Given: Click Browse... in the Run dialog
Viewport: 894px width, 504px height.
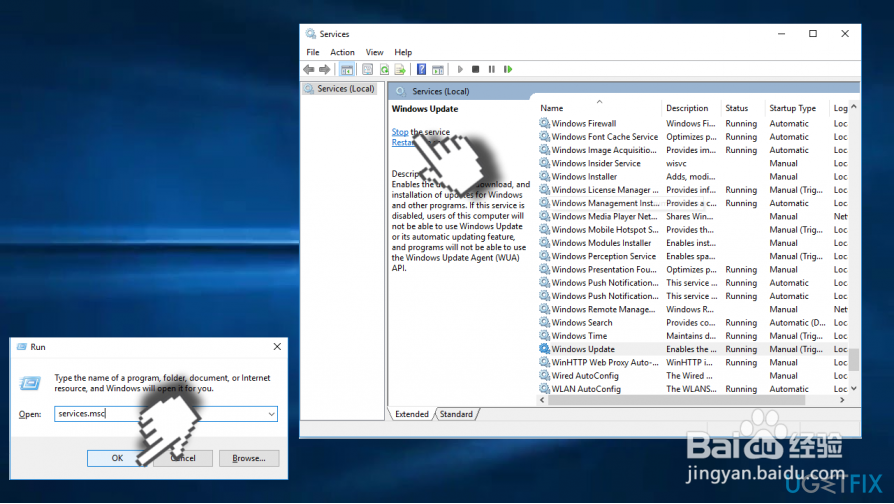Looking at the screenshot, I should tap(249, 458).
